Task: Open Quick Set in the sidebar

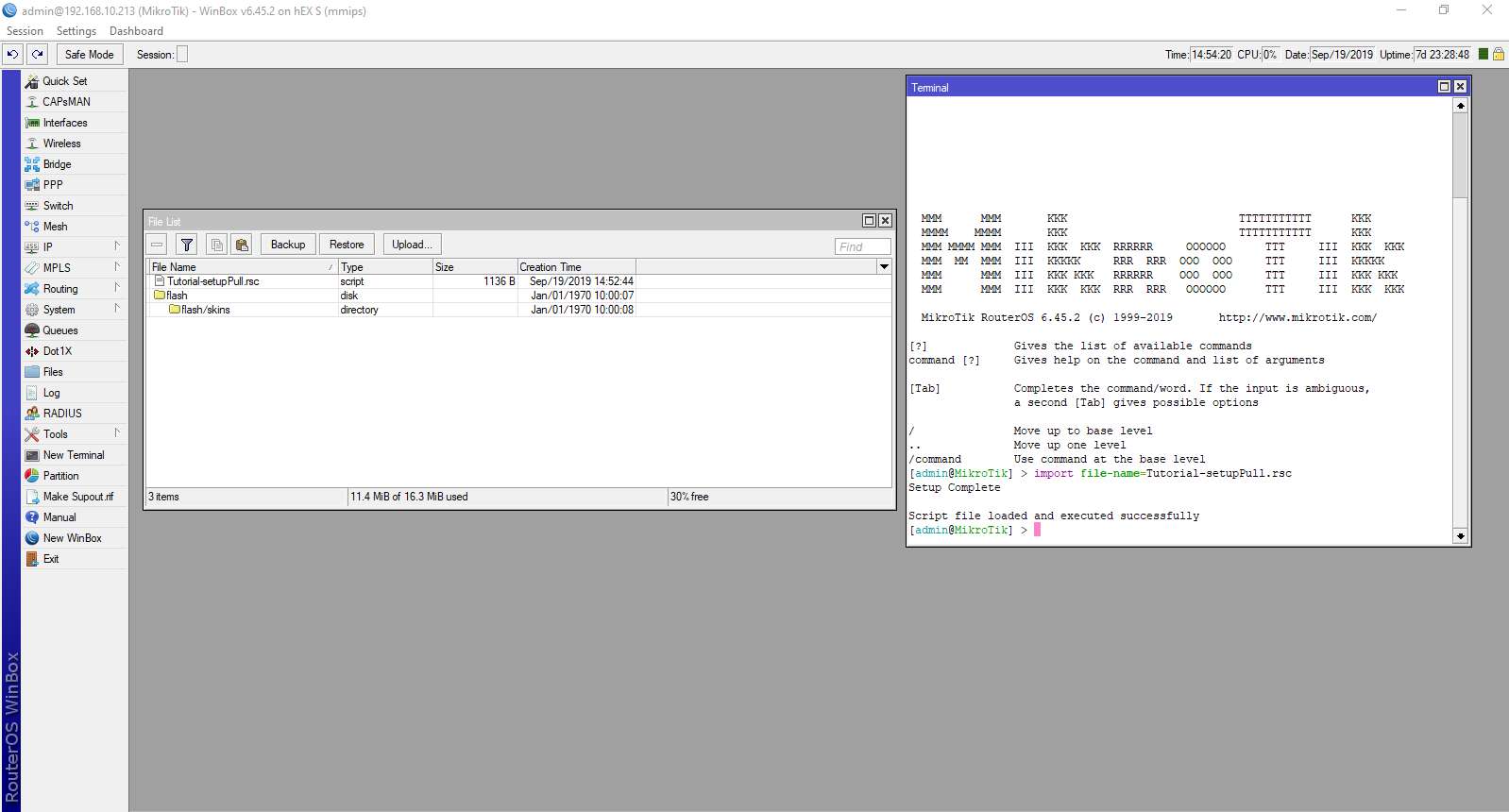Action: pyautogui.click(x=74, y=81)
